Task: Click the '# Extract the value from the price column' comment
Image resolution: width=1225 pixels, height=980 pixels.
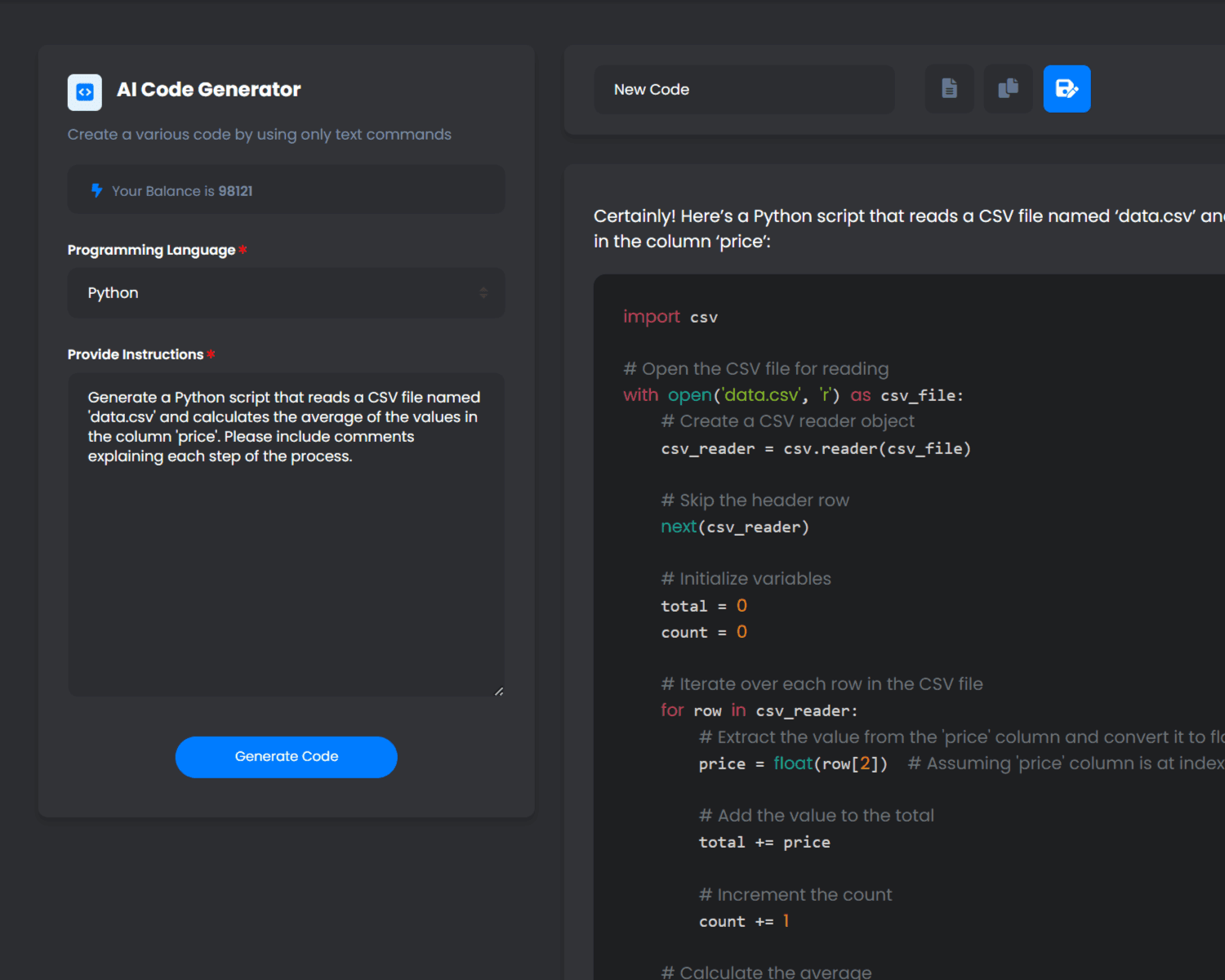Action: click(962, 737)
